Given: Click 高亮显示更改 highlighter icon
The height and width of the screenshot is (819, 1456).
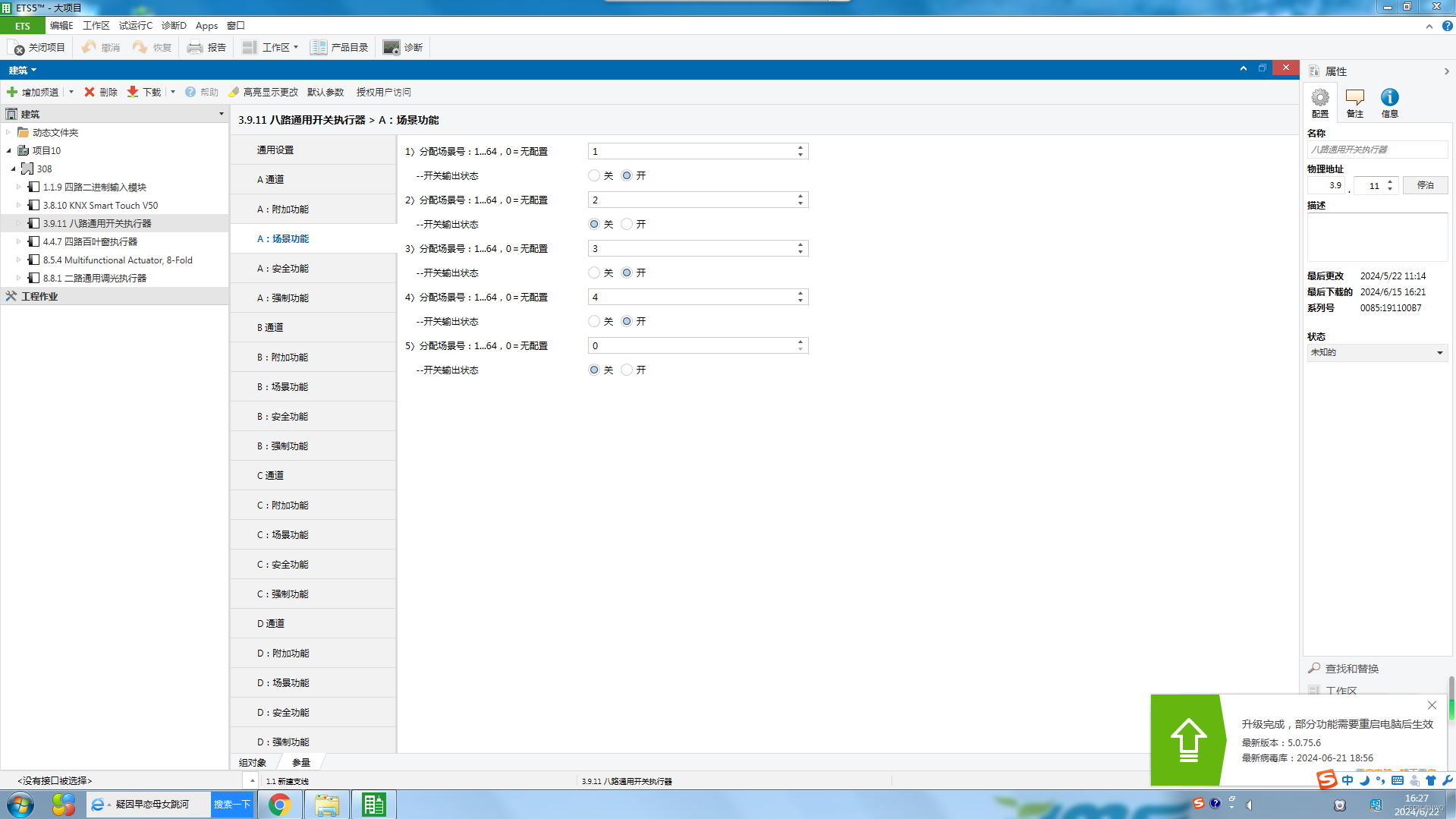Looking at the screenshot, I should [x=234, y=92].
